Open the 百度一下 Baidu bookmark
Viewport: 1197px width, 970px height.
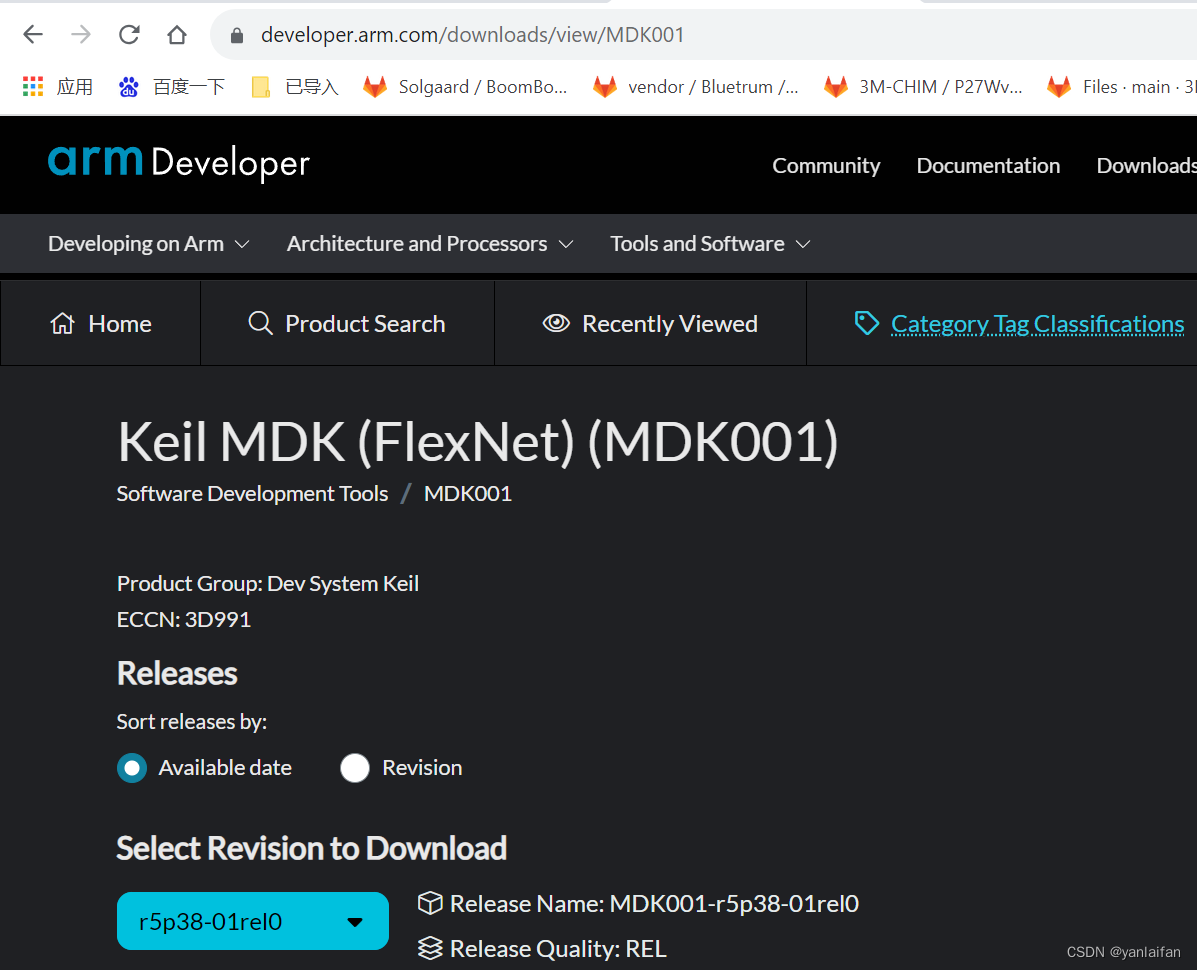coord(172,87)
